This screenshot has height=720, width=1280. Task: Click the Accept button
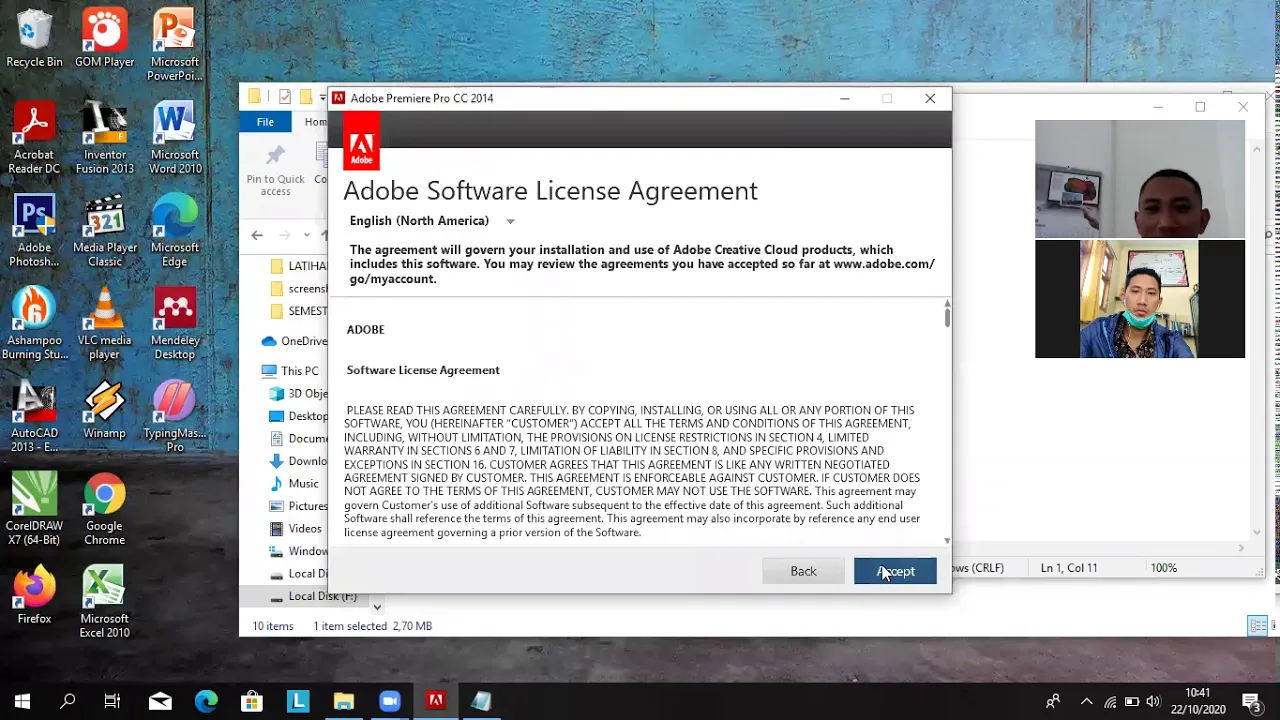click(x=895, y=571)
